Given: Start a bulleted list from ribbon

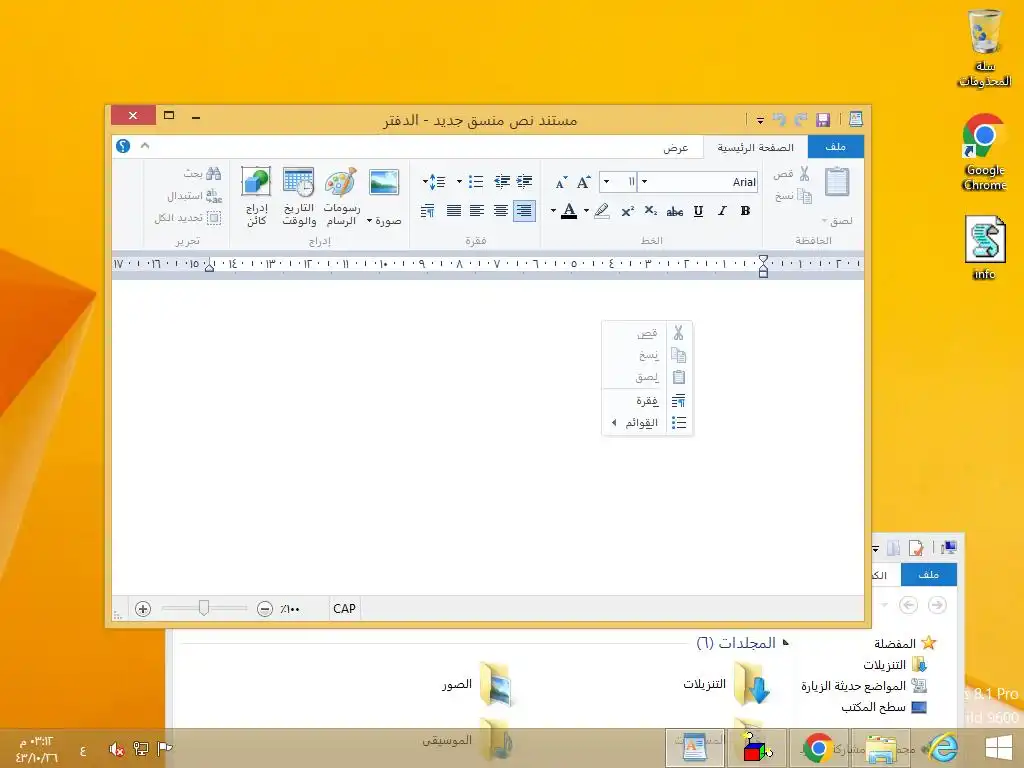Looking at the screenshot, I should click(x=476, y=182).
